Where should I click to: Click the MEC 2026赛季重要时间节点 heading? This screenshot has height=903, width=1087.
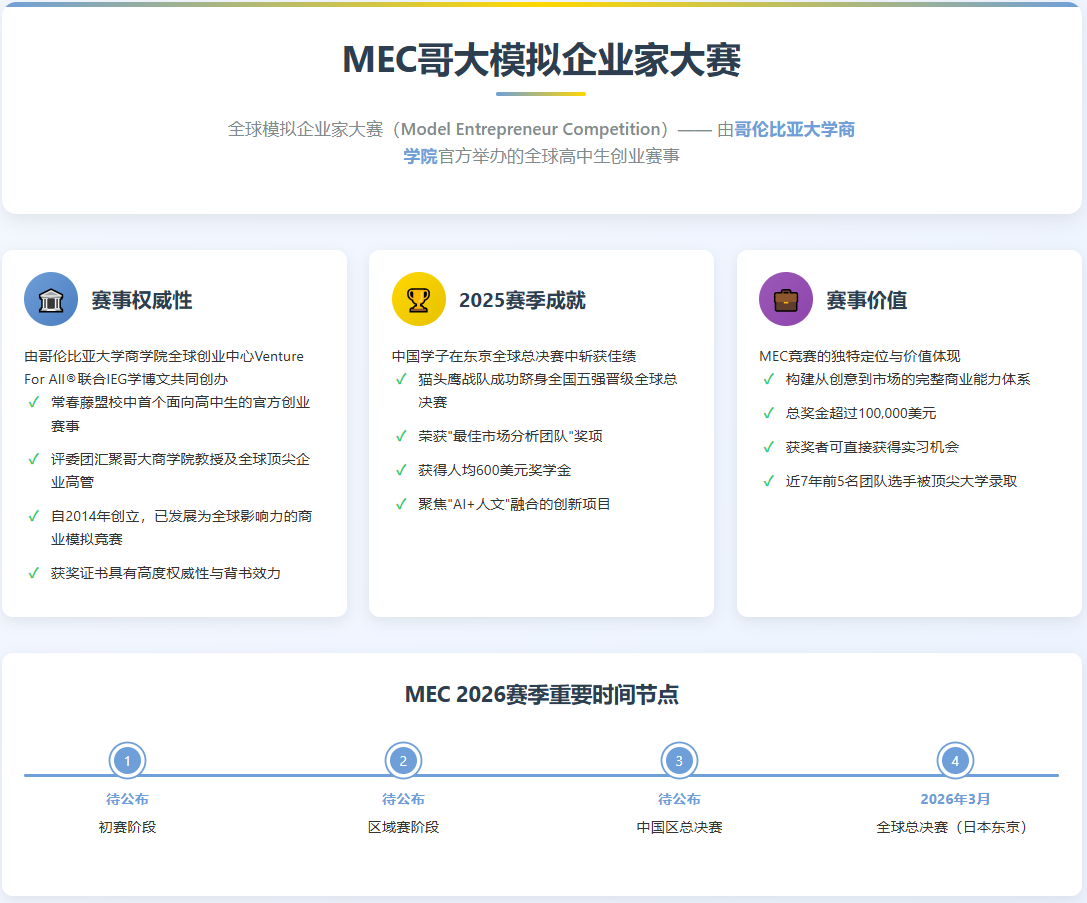pyautogui.click(x=541, y=695)
